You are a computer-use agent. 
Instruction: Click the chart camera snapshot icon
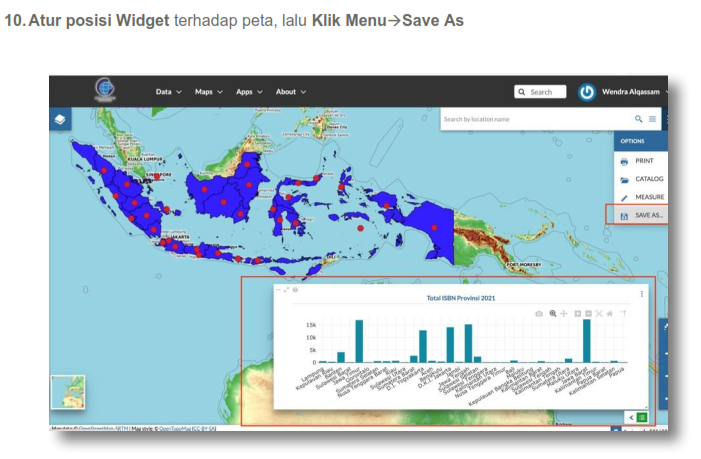539,313
